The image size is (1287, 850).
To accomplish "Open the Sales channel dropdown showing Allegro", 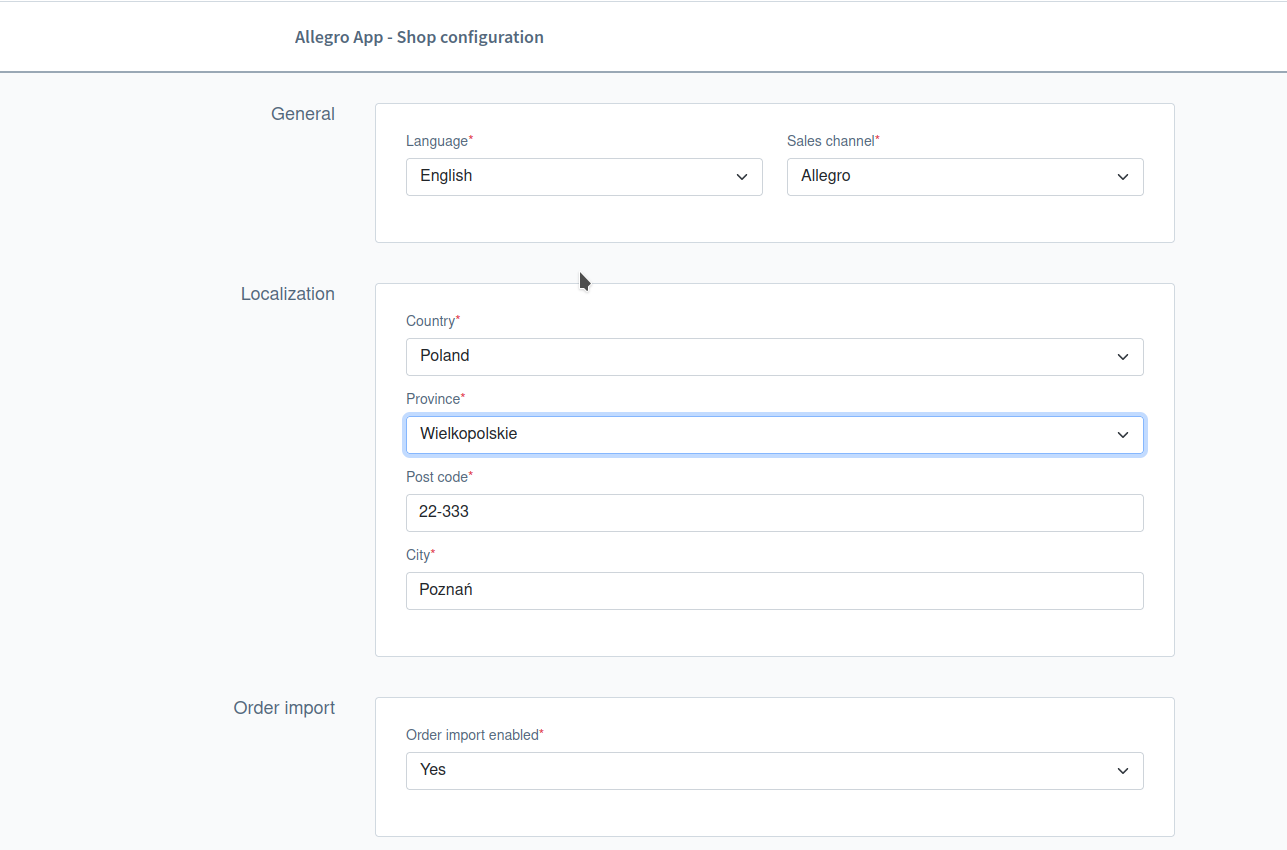I will click(965, 177).
